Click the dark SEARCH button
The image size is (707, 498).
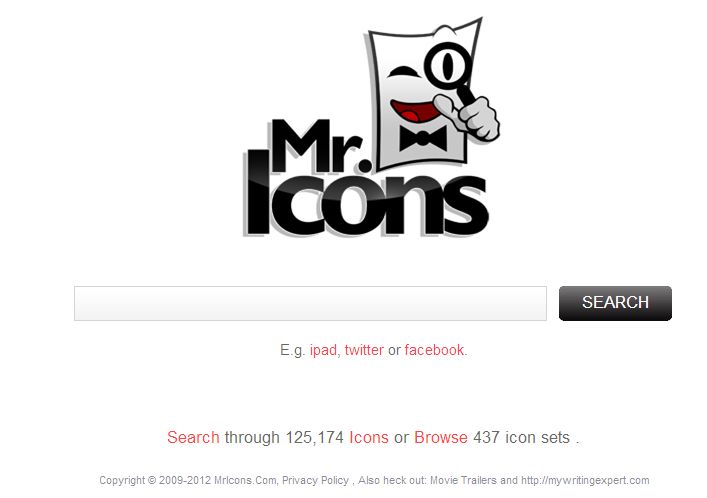(x=615, y=303)
